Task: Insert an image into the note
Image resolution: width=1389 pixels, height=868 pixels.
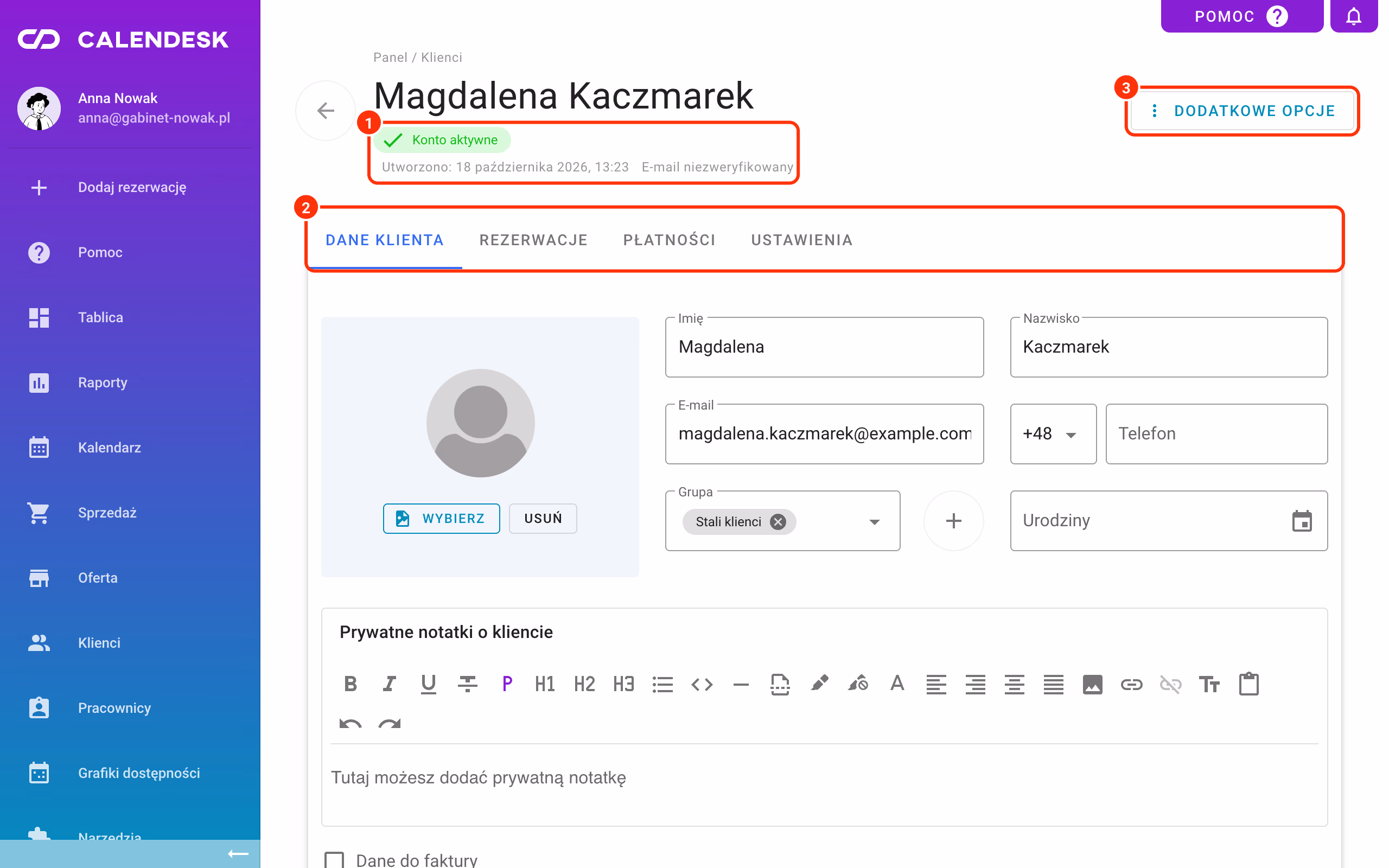Action: (1092, 684)
